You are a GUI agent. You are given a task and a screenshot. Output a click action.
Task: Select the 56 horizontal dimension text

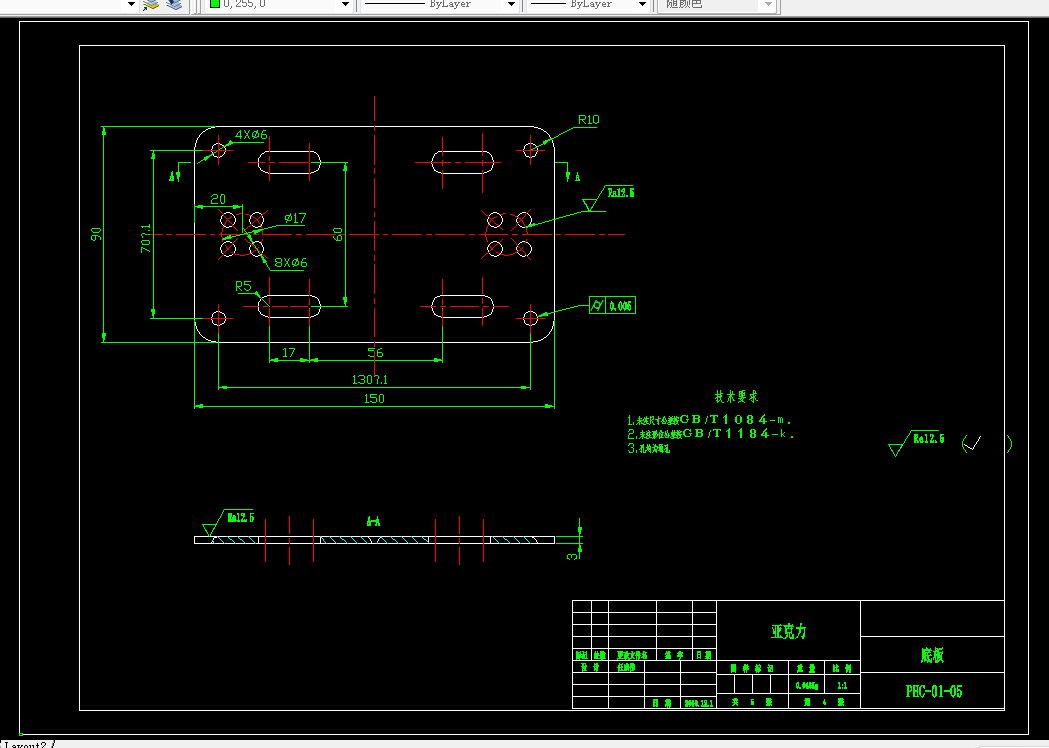click(x=375, y=353)
